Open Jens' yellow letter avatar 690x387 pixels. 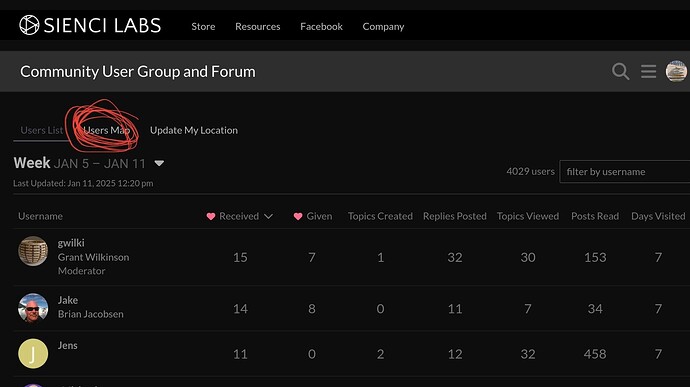[x=33, y=354]
